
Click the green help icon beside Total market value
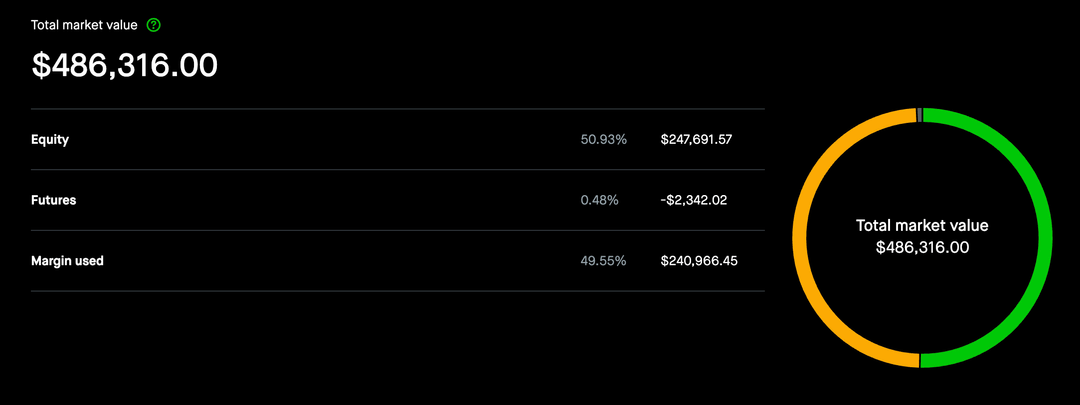(x=153, y=25)
